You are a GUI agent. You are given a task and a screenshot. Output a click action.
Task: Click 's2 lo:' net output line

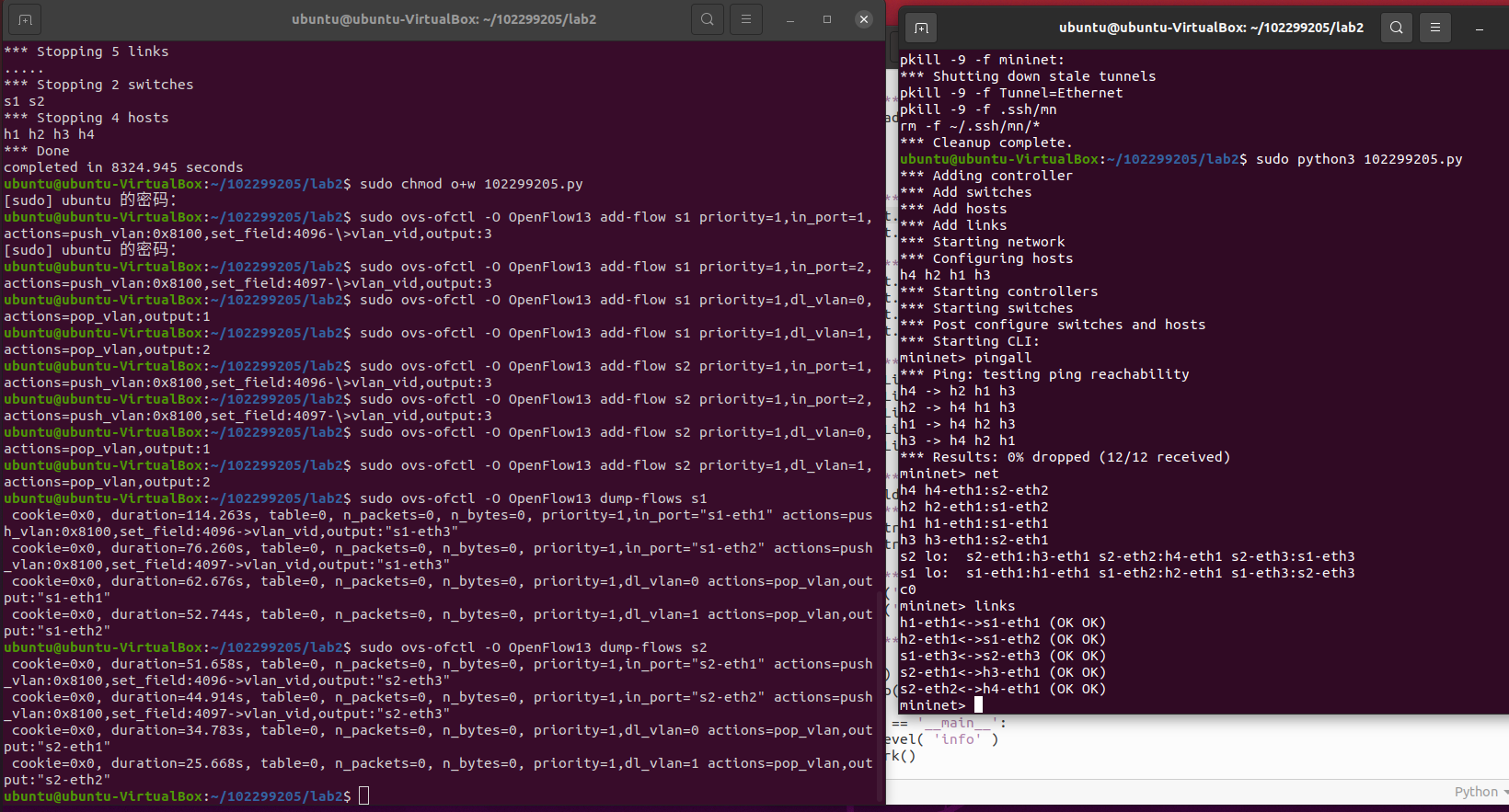click(x=1127, y=556)
